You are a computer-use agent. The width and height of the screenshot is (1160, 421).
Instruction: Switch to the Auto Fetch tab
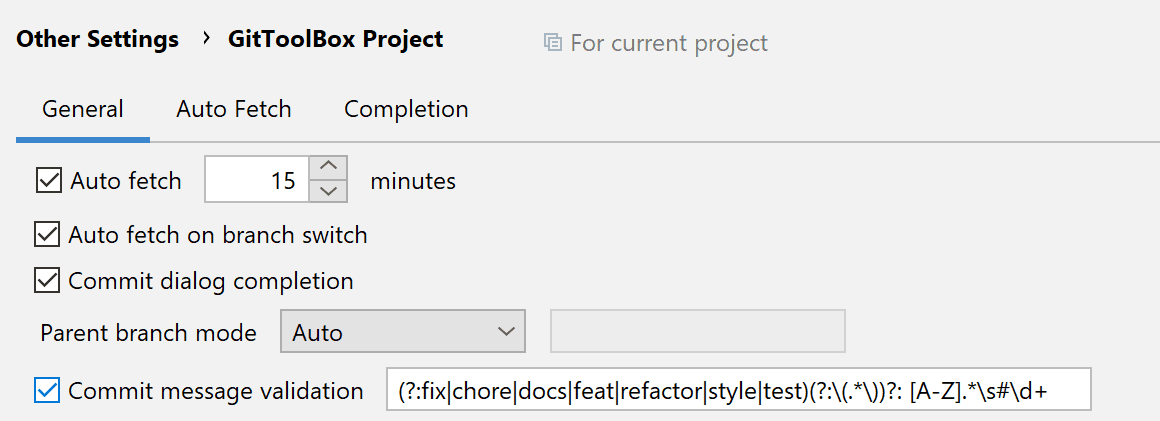click(234, 109)
